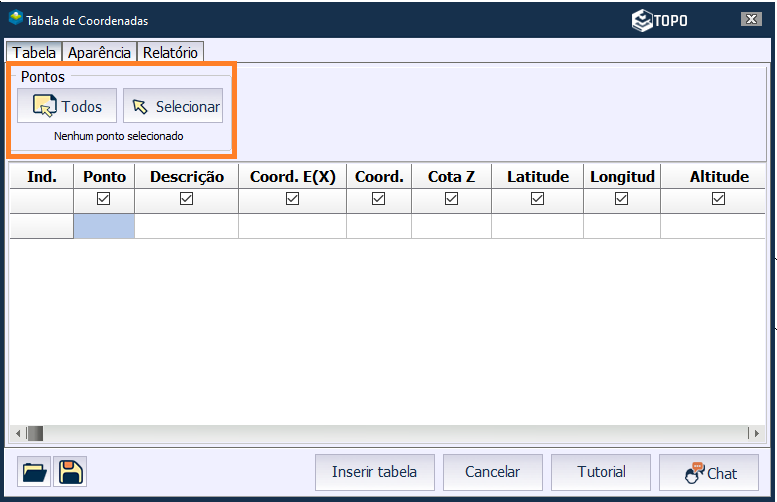Viewport: 777px width, 502px height.
Task: Switch to the Aparência tab
Action: tap(99, 53)
